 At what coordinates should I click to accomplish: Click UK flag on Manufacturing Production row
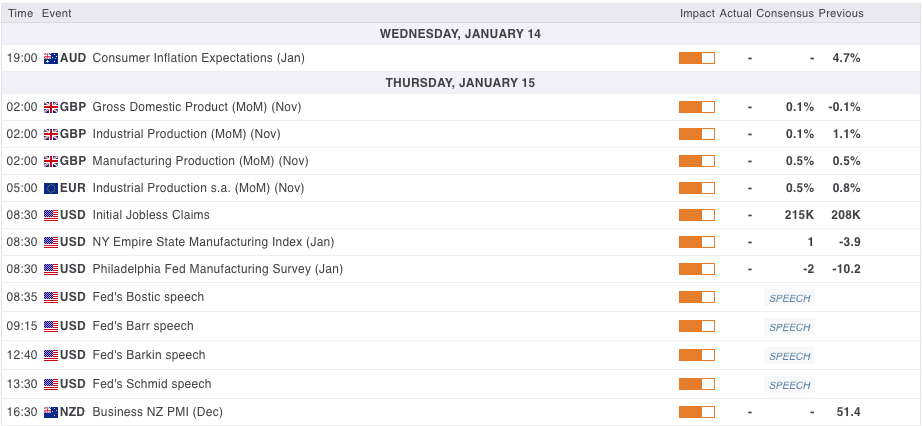(51, 161)
